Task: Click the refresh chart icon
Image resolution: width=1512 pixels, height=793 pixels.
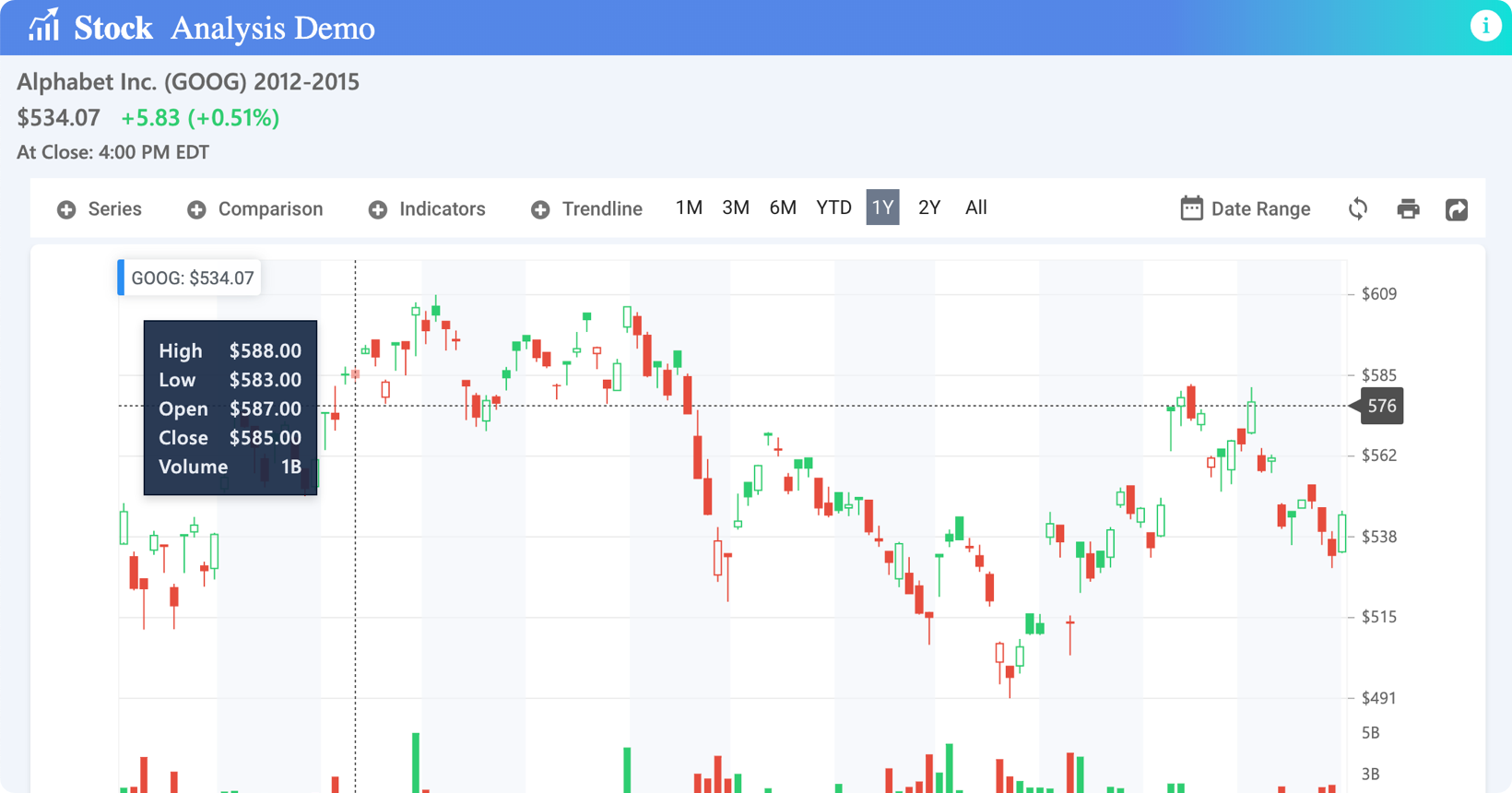Action: [x=1358, y=208]
